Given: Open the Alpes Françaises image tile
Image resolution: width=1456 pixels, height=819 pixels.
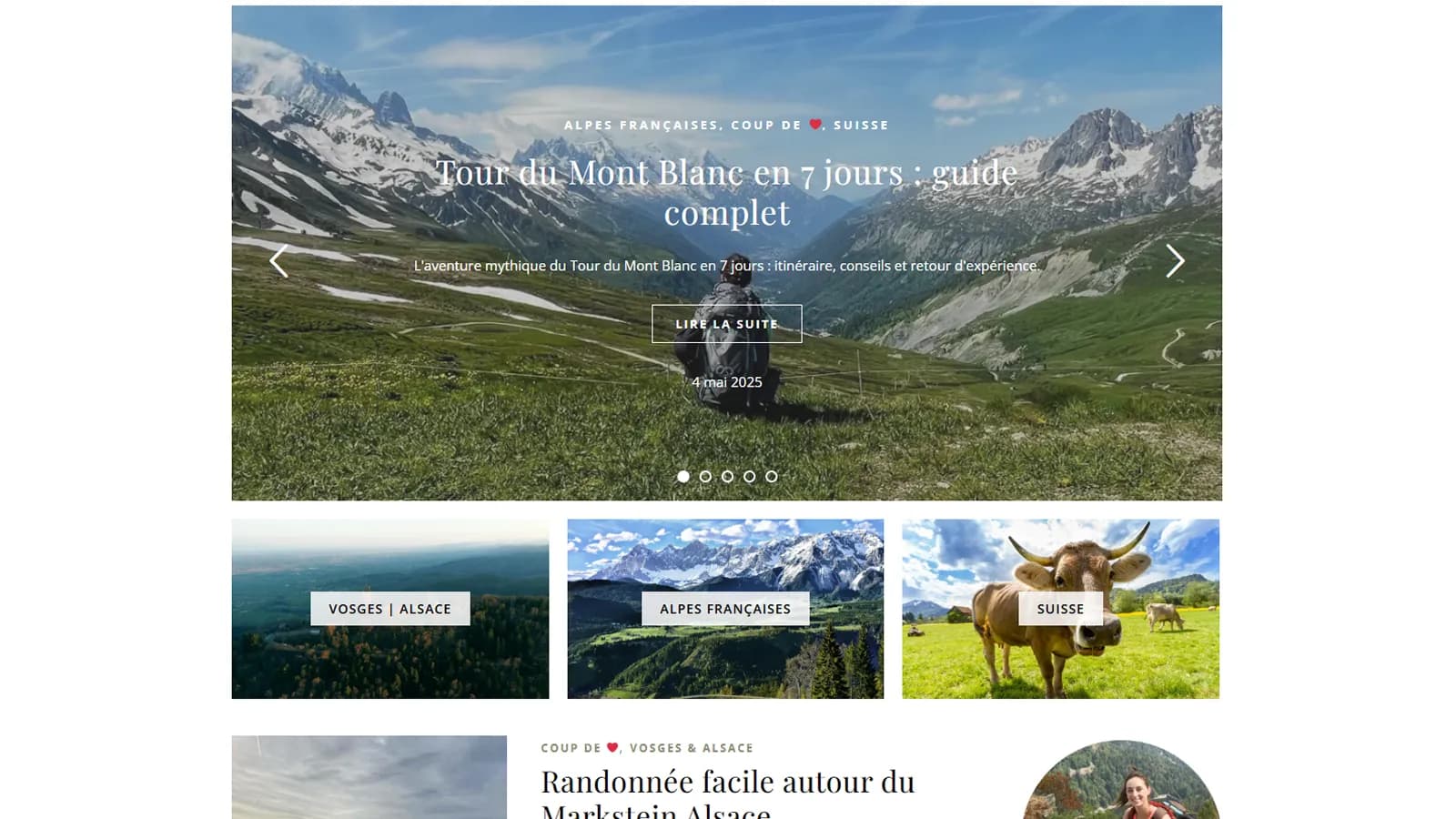Looking at the screenshot, I should coord(725,609).
